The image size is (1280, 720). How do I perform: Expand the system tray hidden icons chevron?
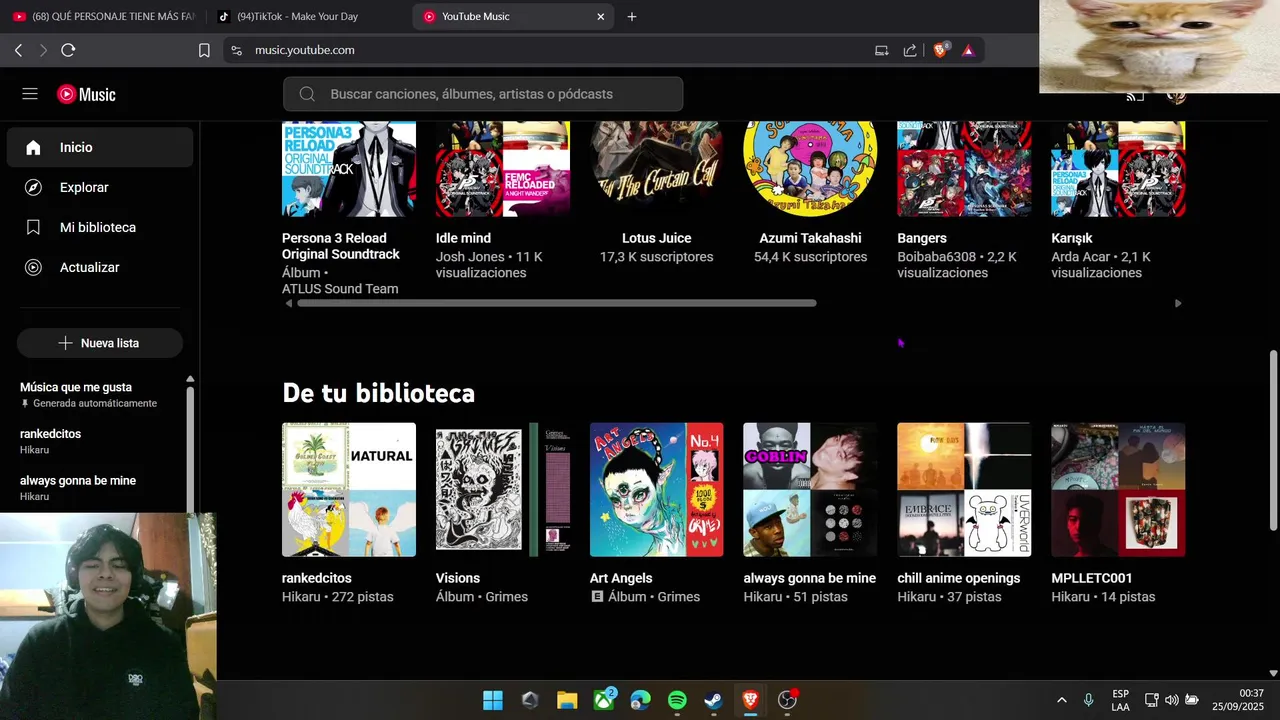click(1061, 700)
